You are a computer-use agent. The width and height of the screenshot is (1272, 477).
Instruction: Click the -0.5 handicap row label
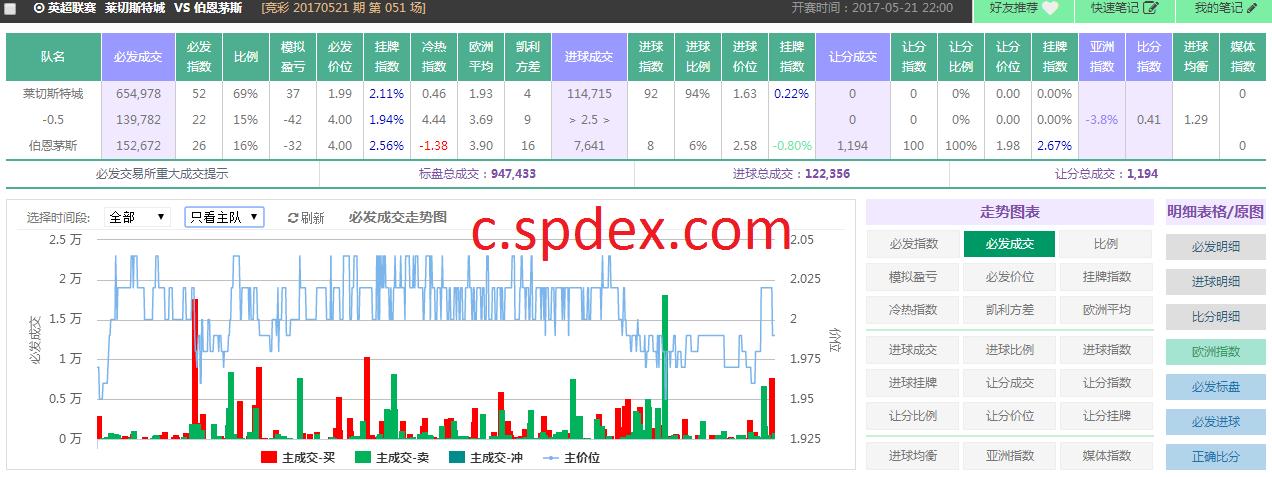point(53,119)
